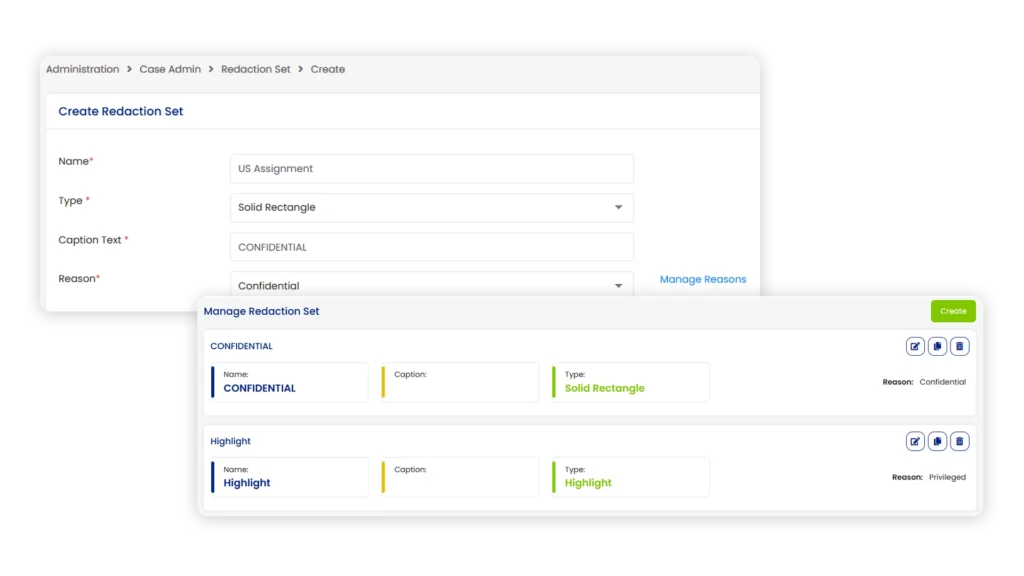Delete the CONFIDENTIAL redaction set using the trash icon
1024x576 pixels.
coord(959,346)
